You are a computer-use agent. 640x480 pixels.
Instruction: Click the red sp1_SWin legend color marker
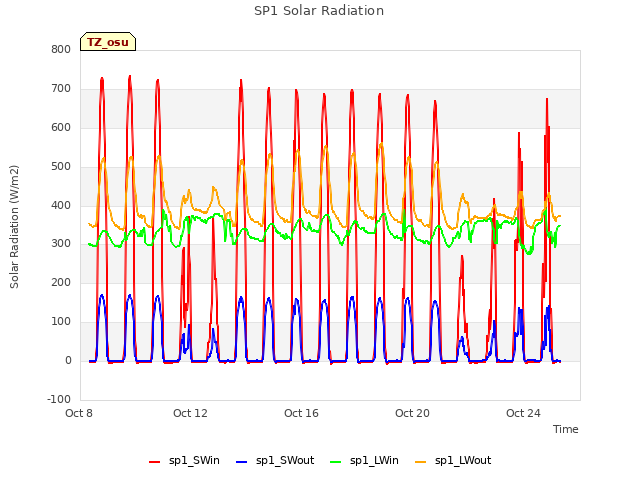pos(155,462)
